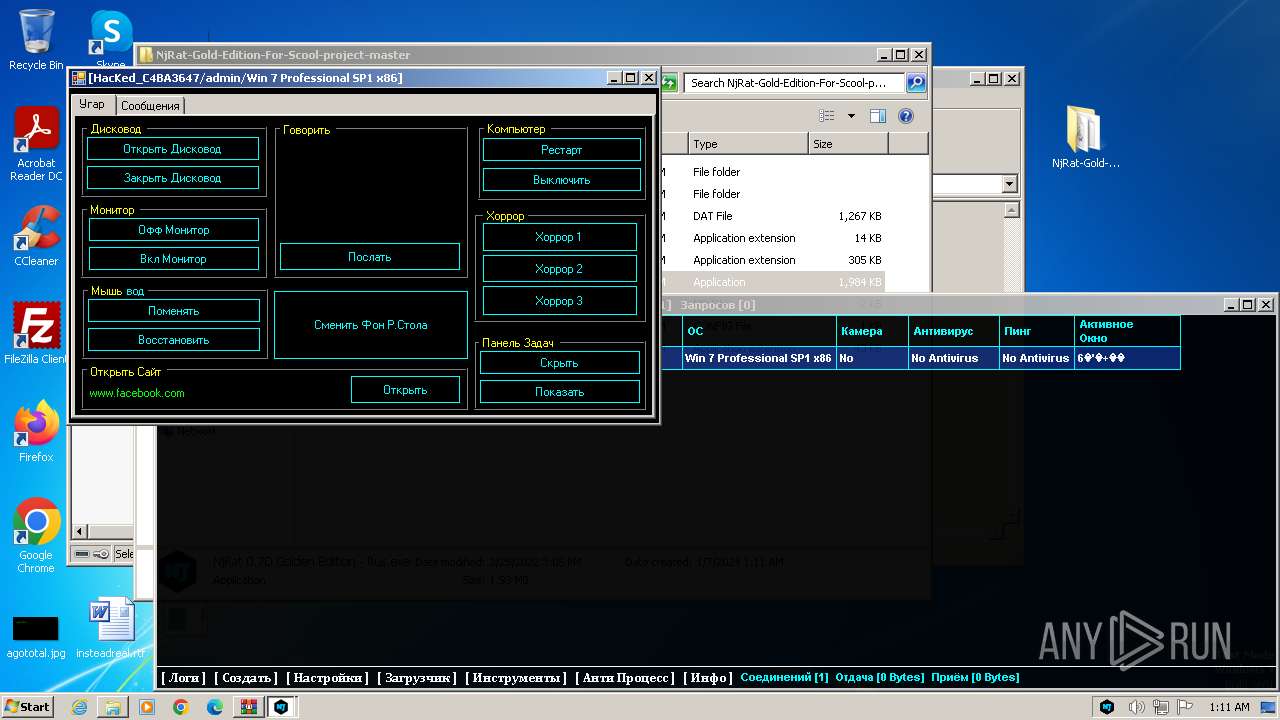Click Открыть site button
Screen dimensions: 1280x720
click(405, 390)
